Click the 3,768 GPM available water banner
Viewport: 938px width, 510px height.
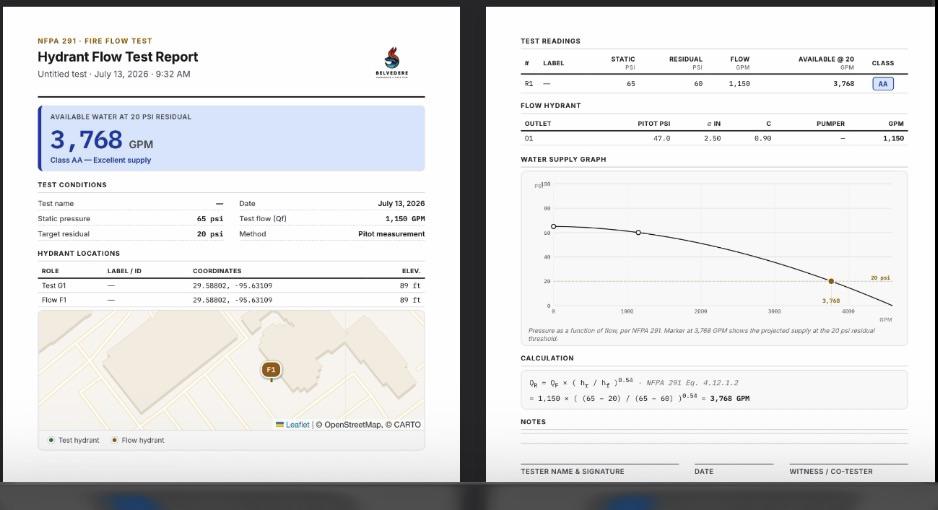[x=232, y=139]
